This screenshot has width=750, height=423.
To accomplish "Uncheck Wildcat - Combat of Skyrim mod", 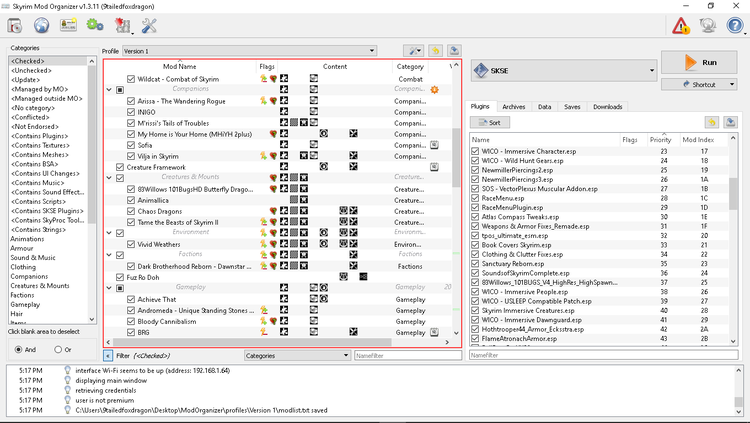I will pyautogui.click(x=131, y=79).
